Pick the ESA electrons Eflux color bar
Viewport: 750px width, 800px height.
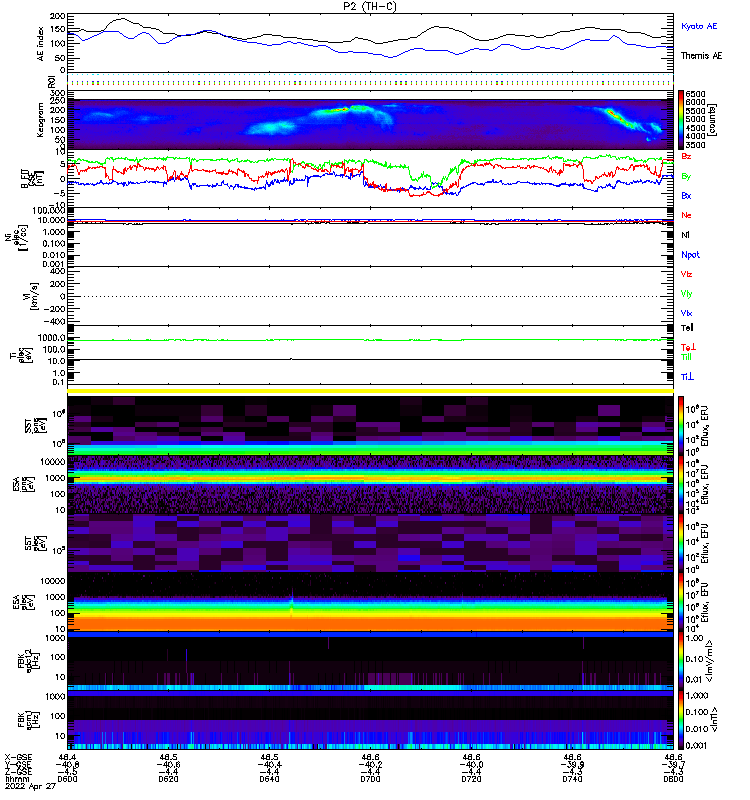click(681, 602)
